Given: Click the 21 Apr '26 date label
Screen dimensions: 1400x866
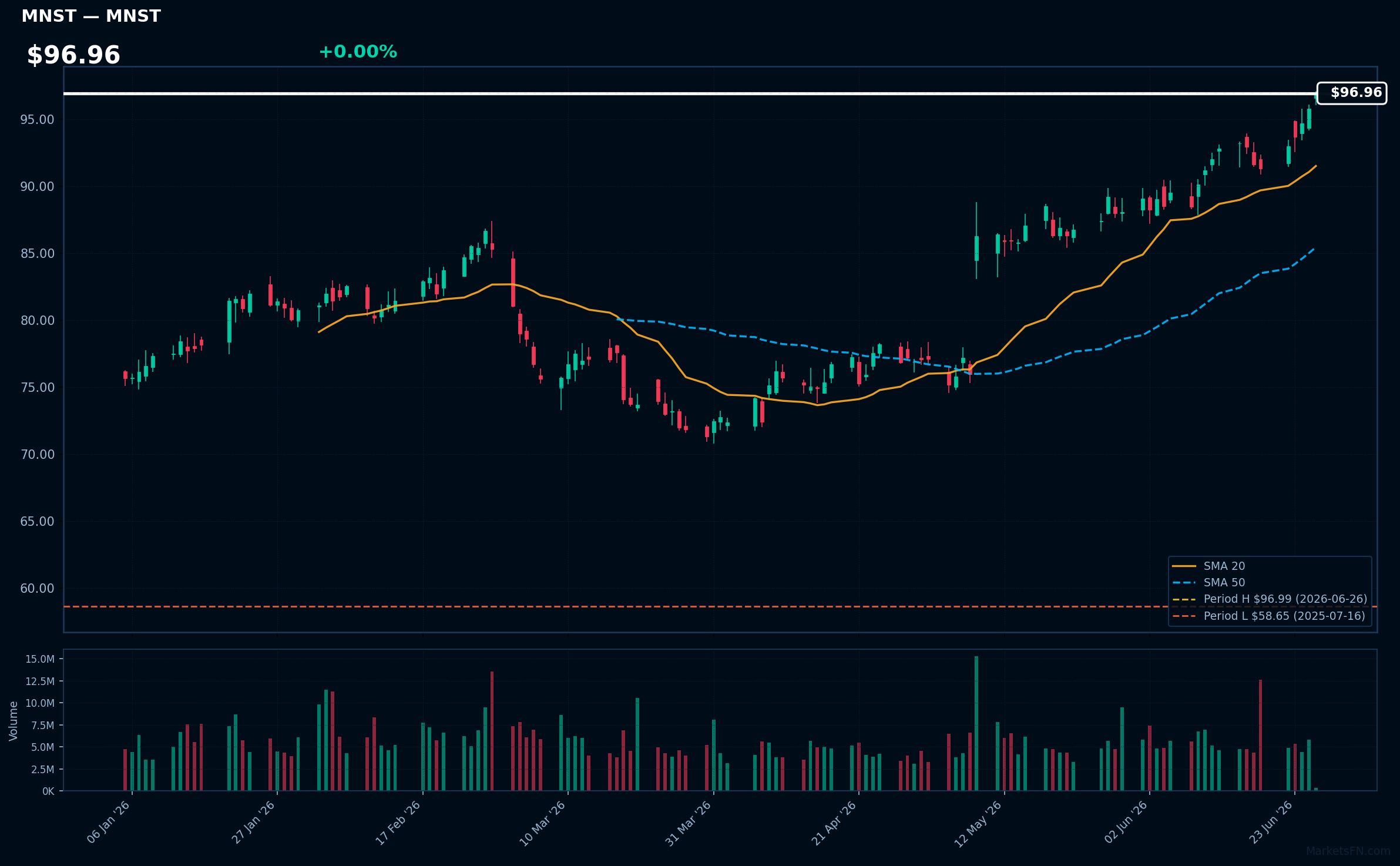Looking at the screenshot, I should click(834, 823).
